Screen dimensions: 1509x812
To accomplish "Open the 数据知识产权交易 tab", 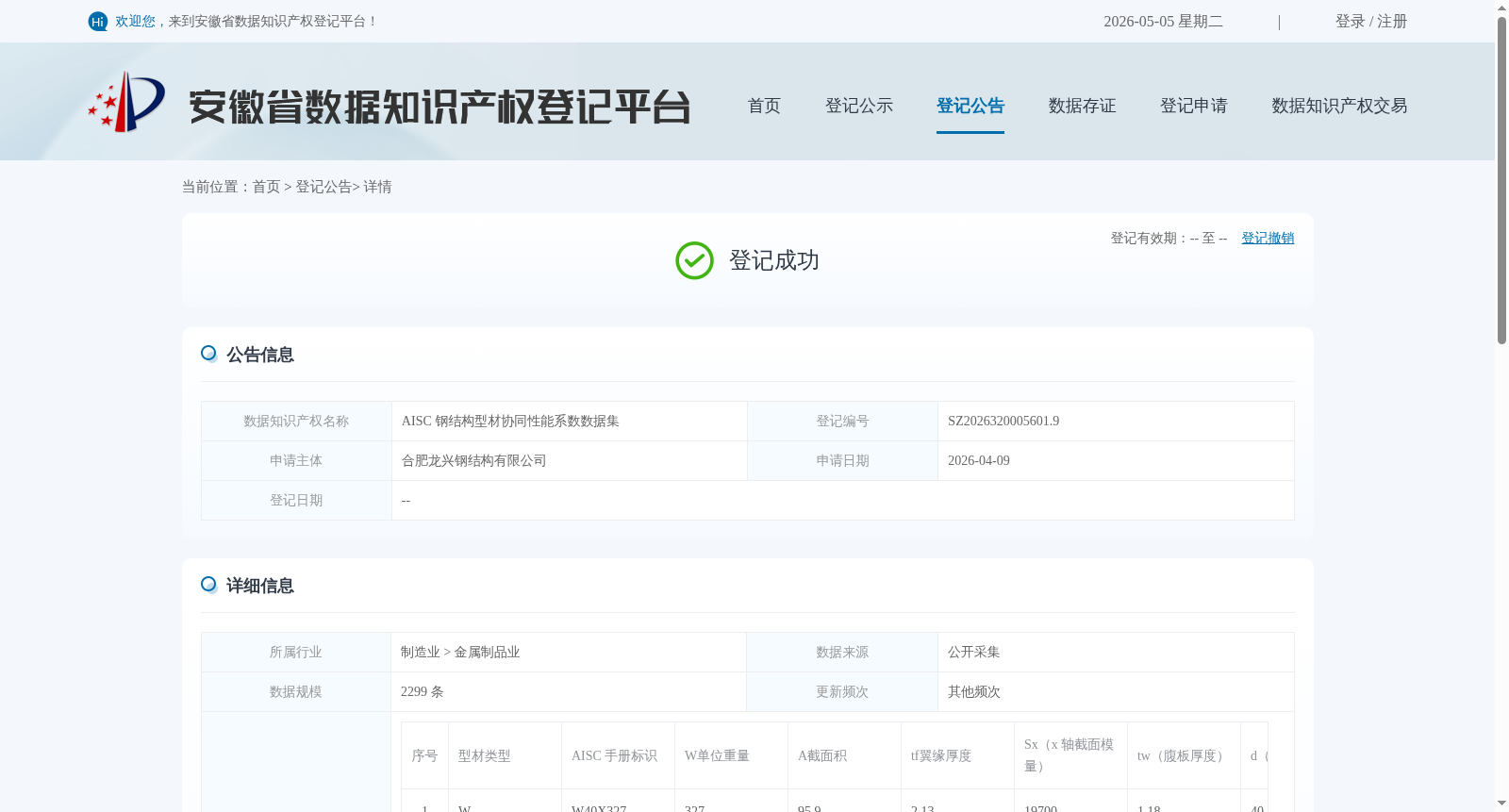I will pyautogui.click(x=1339, y=106).
